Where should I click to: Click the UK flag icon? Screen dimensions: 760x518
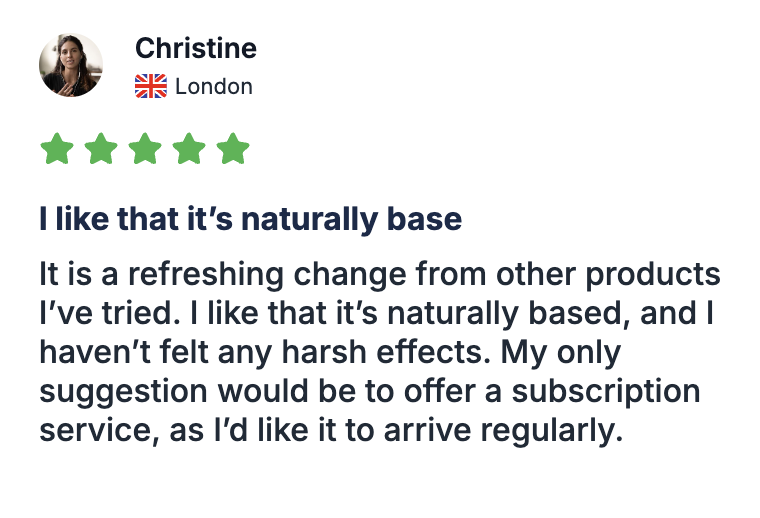pos(150,86)
